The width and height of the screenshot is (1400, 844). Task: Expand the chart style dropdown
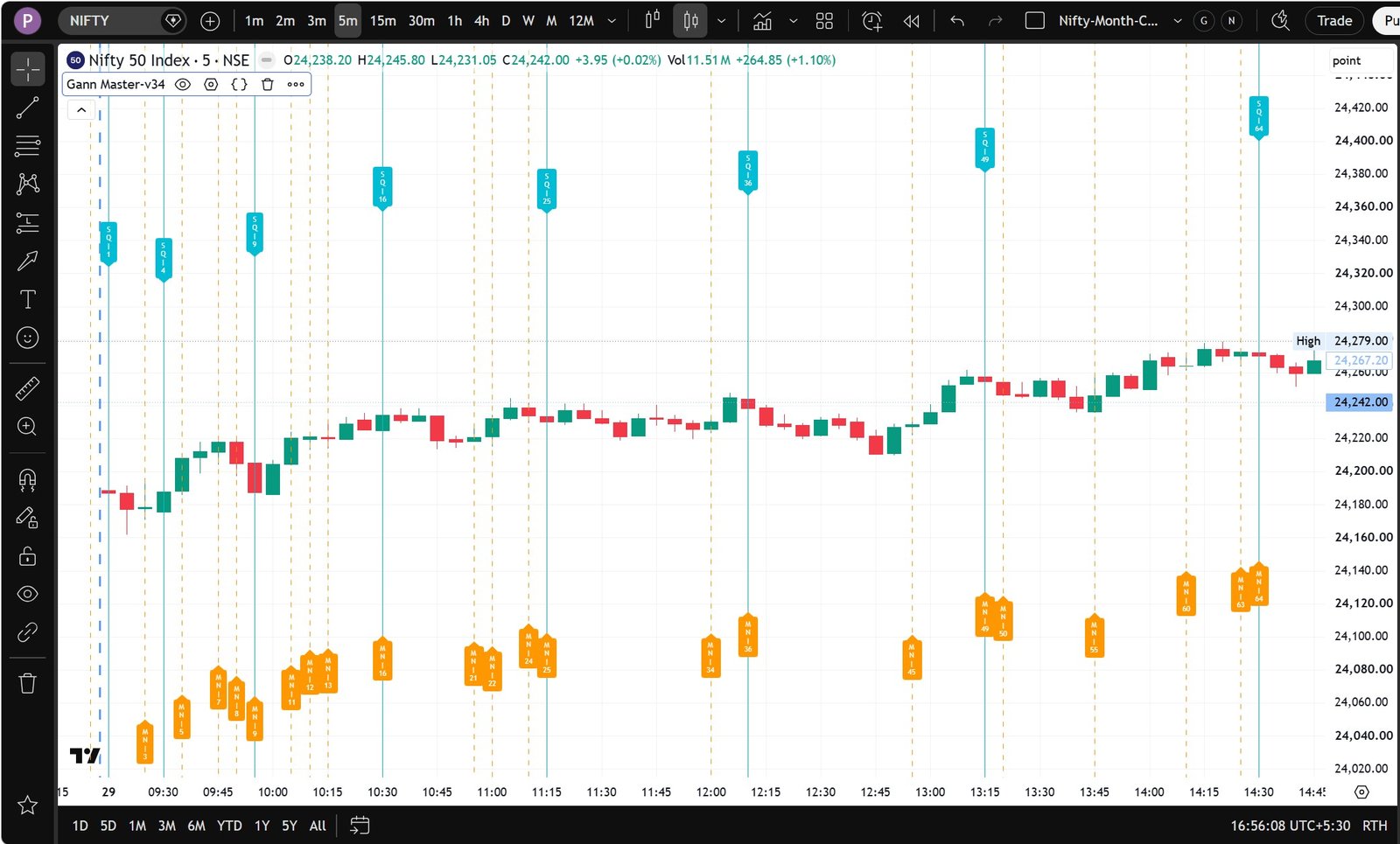[721, 20]
